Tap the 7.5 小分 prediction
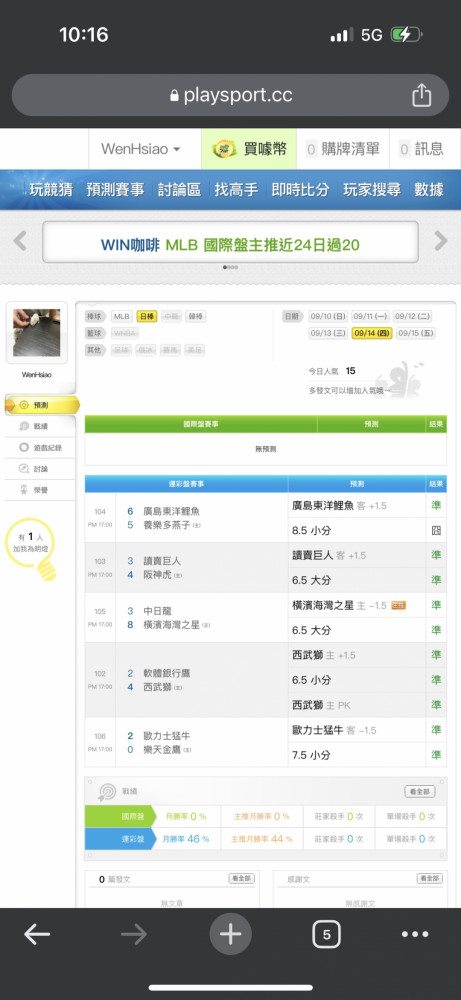Image resolution: width=461 pixels, height=1000 pixels. coord(312,755)
